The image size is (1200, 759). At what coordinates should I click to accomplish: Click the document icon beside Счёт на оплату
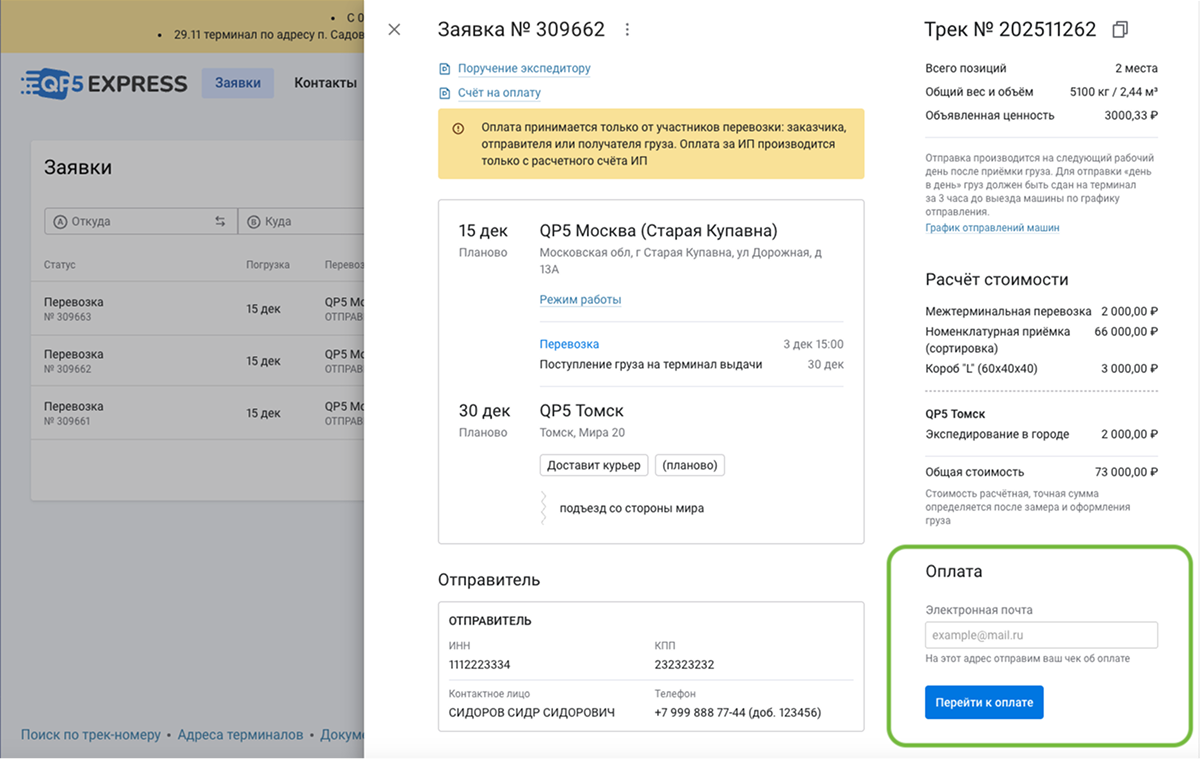(445, 93)
